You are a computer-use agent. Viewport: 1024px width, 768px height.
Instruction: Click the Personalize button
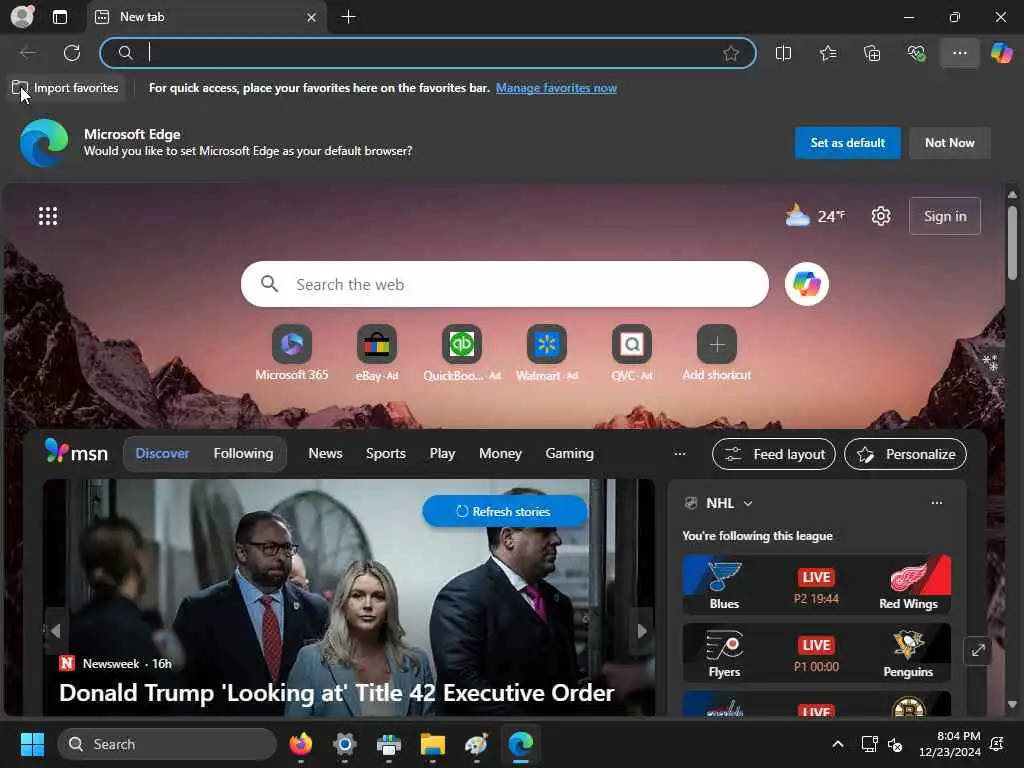click(x=905, y=454)
